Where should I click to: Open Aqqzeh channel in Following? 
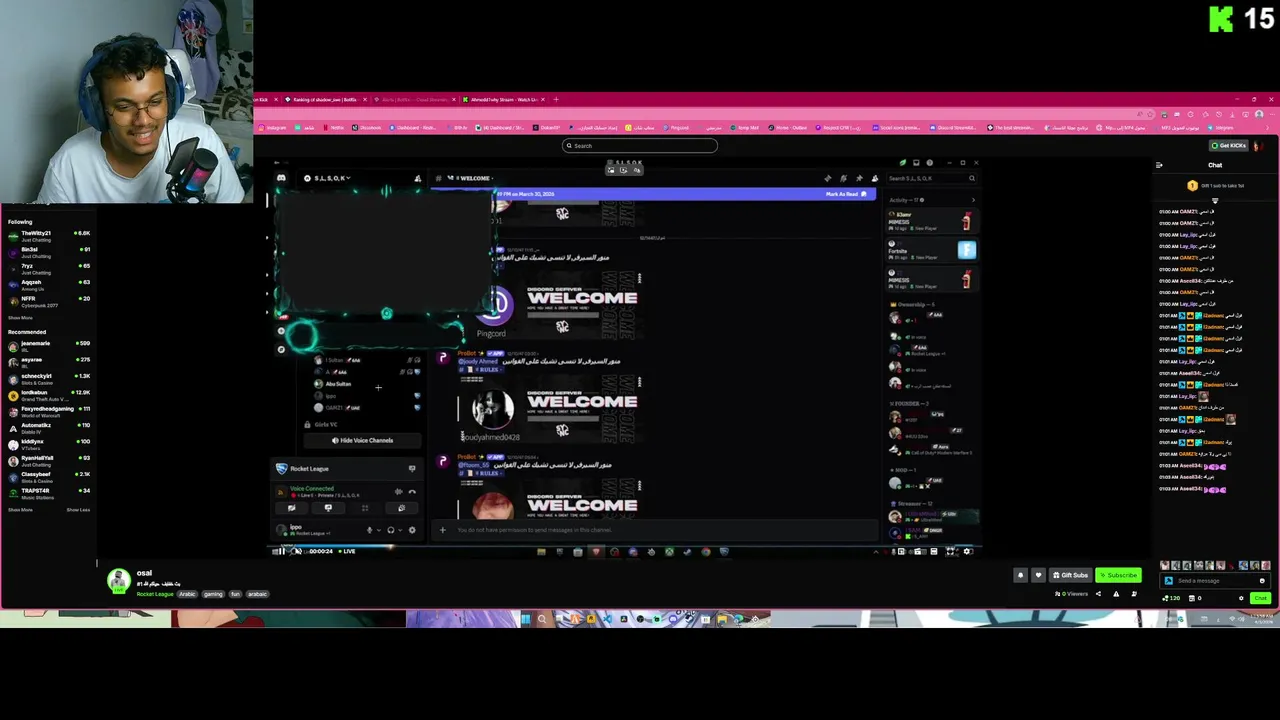click(x=48, y=285)
